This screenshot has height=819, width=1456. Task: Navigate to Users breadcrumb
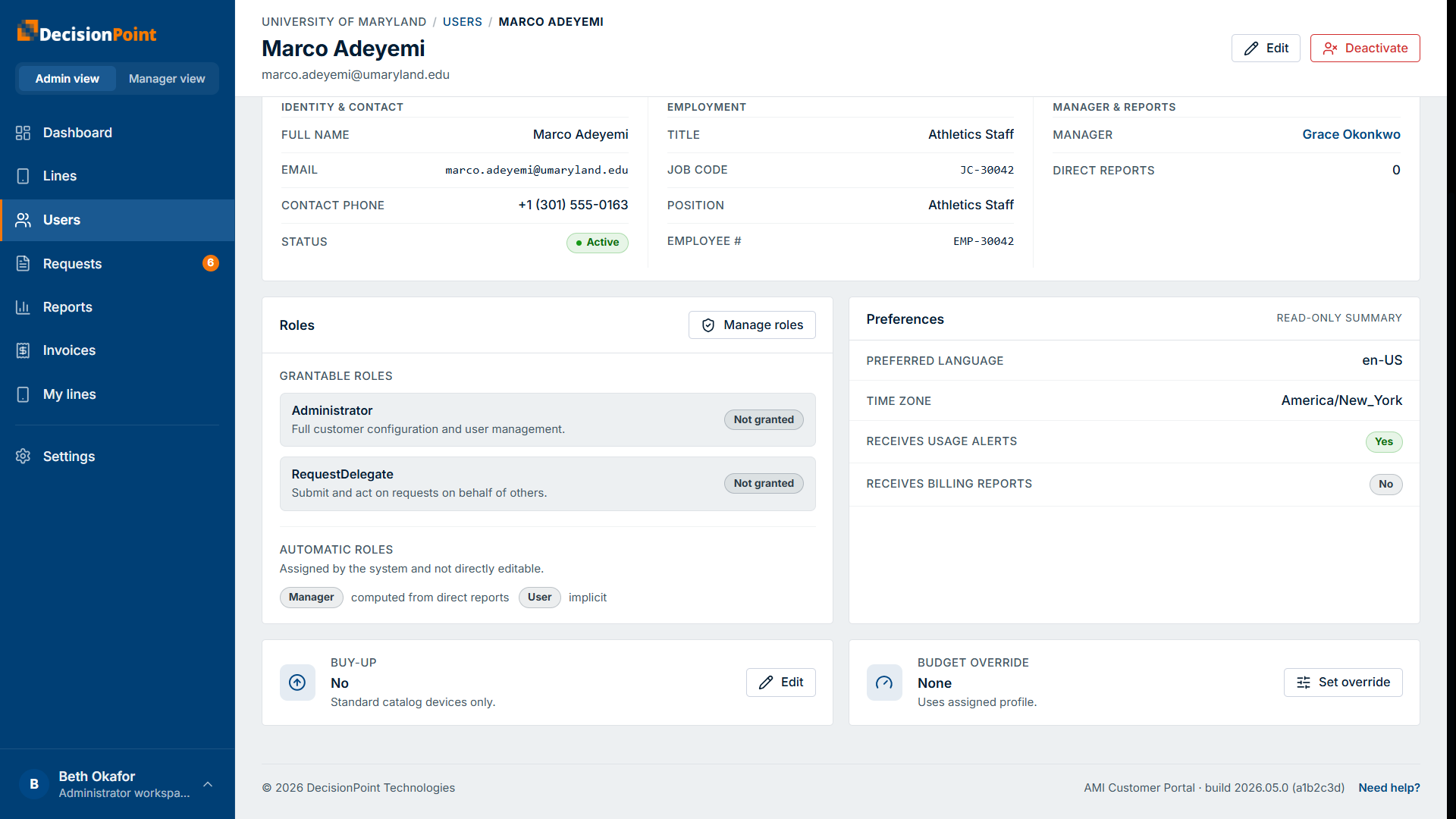tap(463, 22)
